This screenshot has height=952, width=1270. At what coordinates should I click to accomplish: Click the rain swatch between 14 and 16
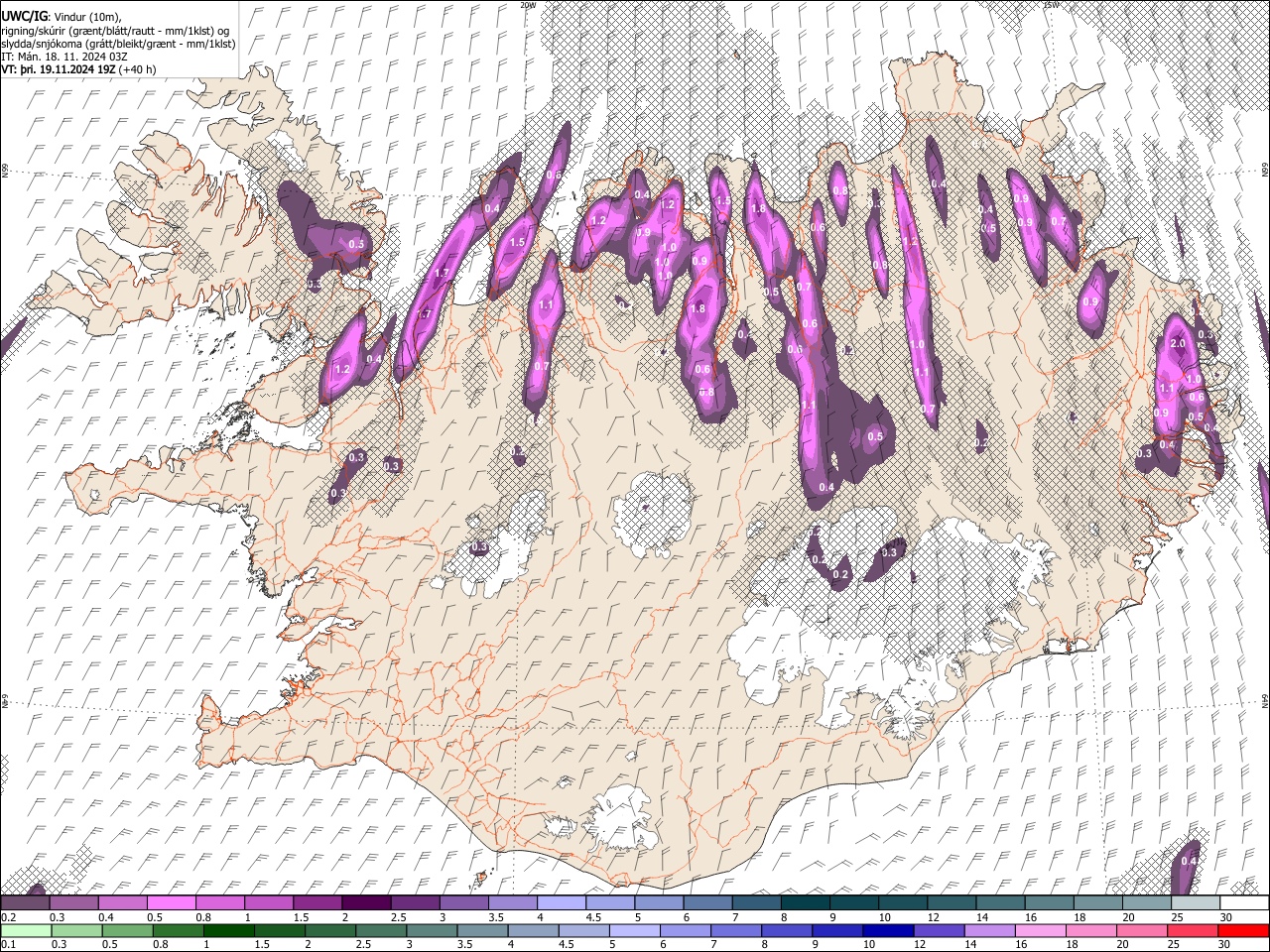click(x=990, y=930)
